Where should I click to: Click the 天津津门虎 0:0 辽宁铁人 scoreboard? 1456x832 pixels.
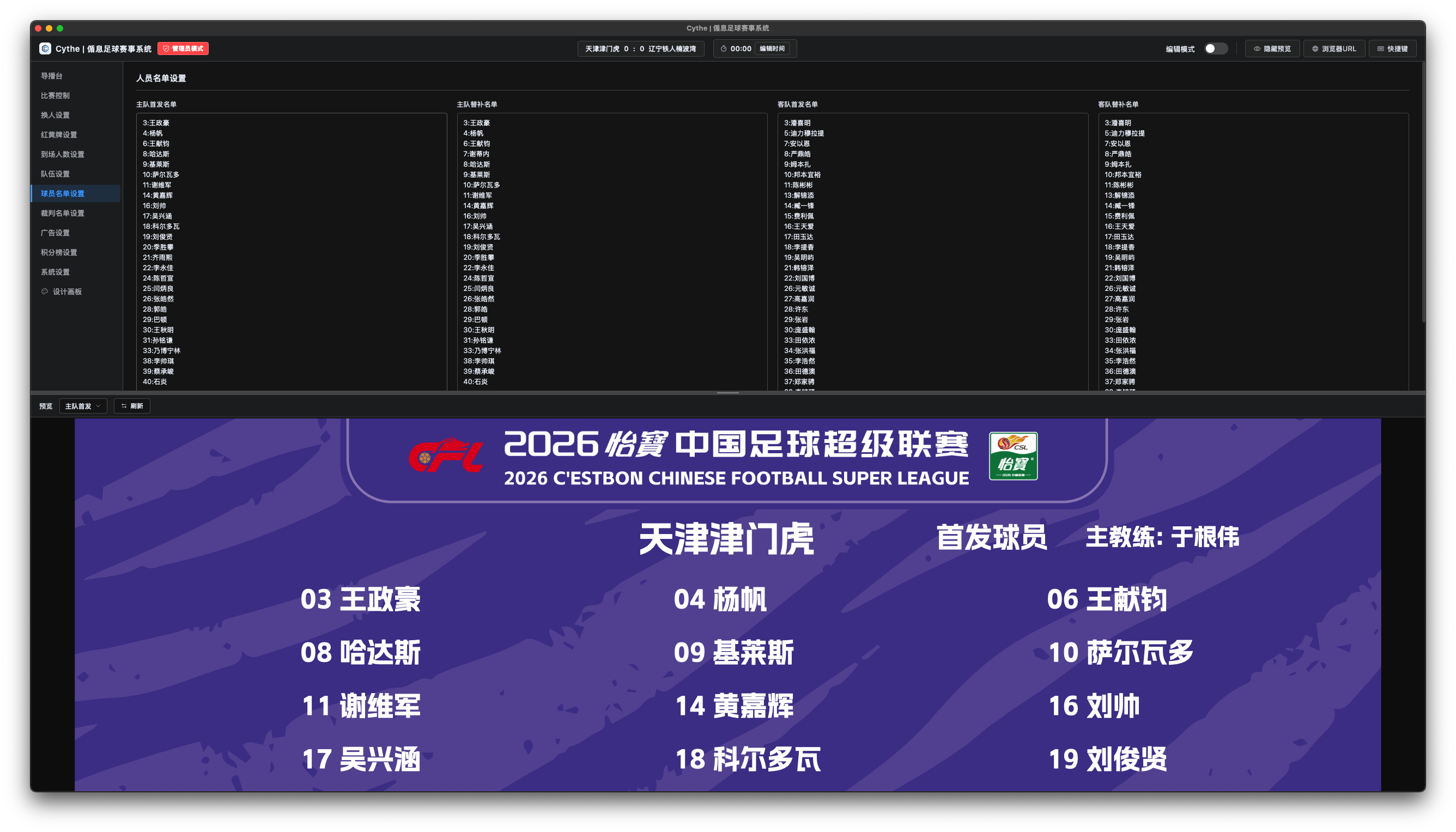click(x=641, y=48)
